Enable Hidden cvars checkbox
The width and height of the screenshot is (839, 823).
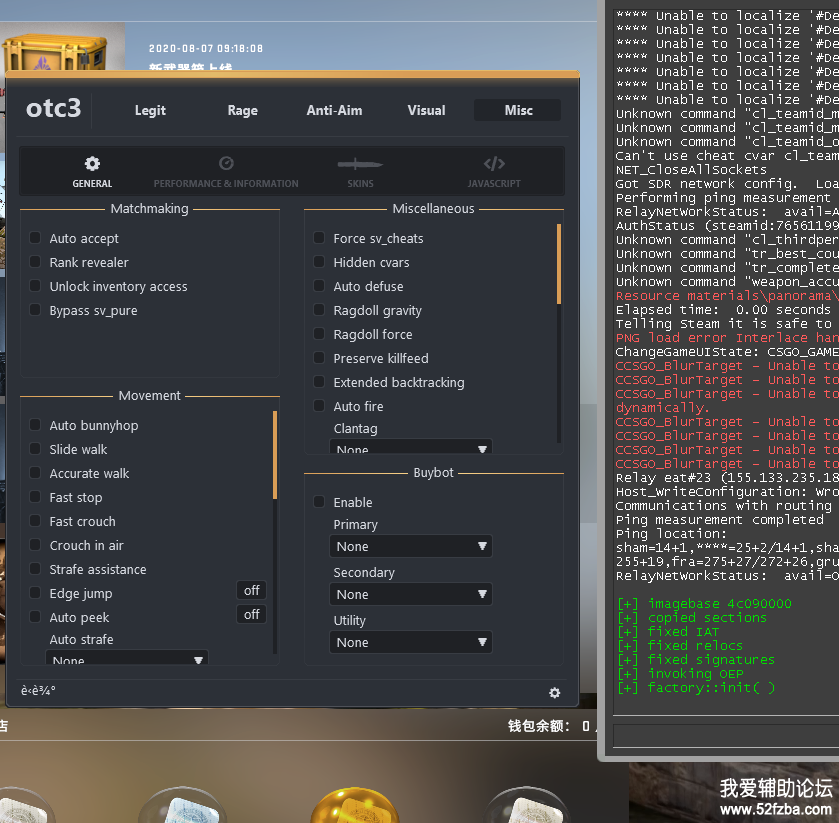(319, 262)
